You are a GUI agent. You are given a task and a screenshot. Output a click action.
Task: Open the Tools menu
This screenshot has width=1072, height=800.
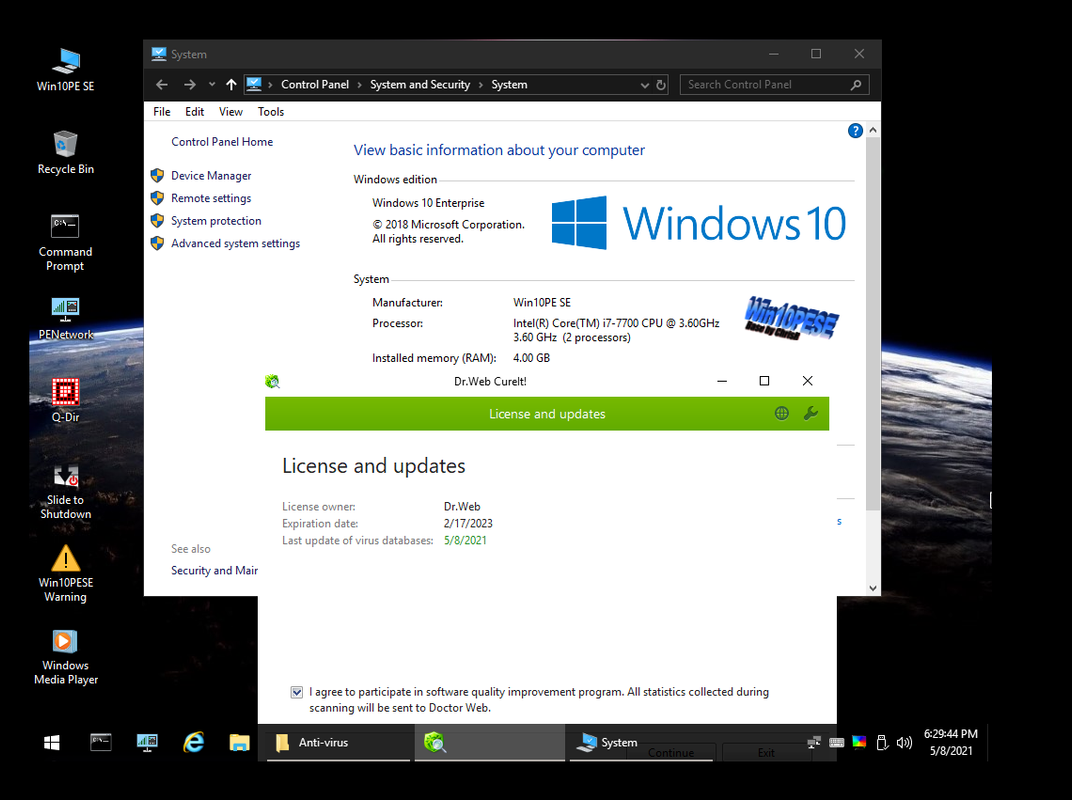coord(271,112)
